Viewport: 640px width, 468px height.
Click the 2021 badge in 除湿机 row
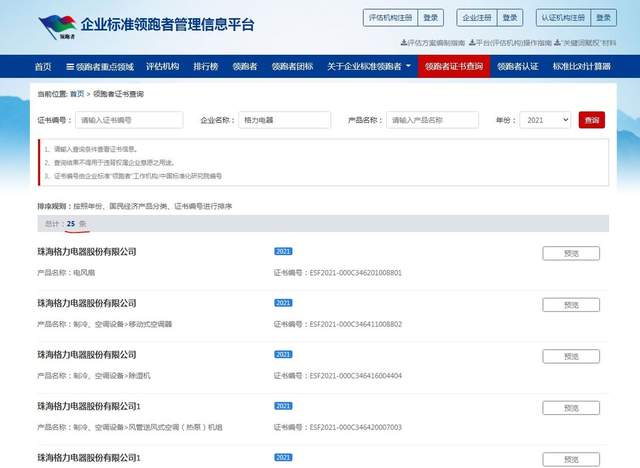(283, 354)
